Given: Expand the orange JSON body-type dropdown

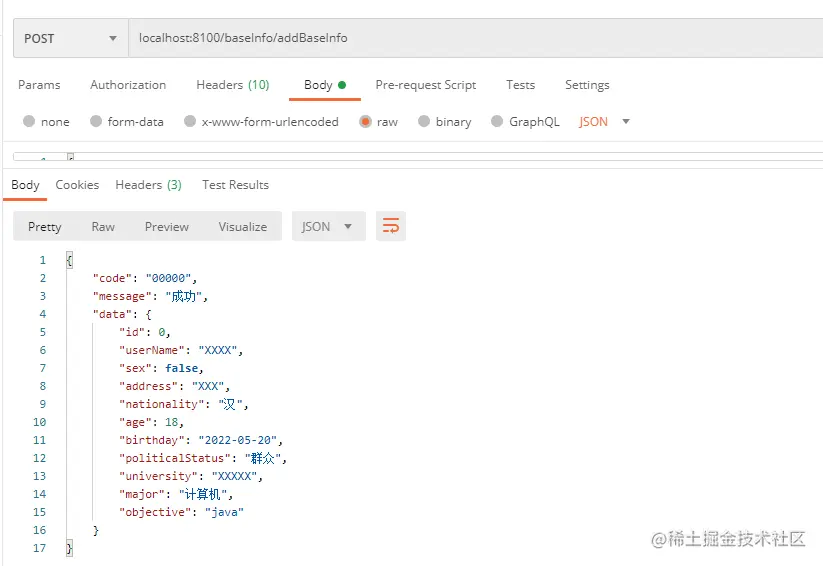Looking at the screenshot, I should click(x=604, y=122).
